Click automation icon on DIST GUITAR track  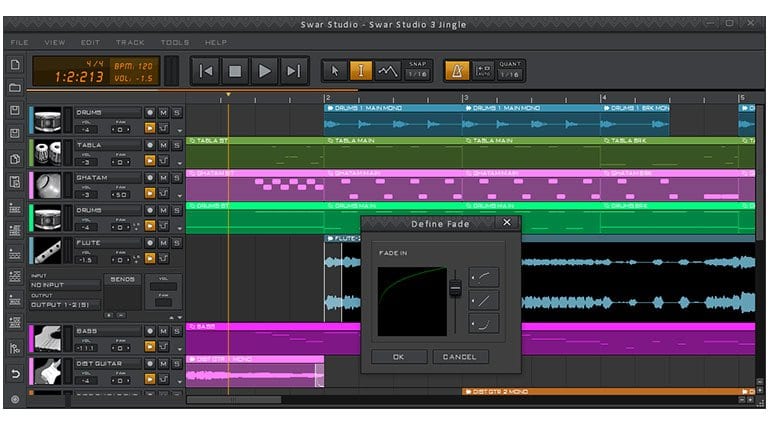164,379
